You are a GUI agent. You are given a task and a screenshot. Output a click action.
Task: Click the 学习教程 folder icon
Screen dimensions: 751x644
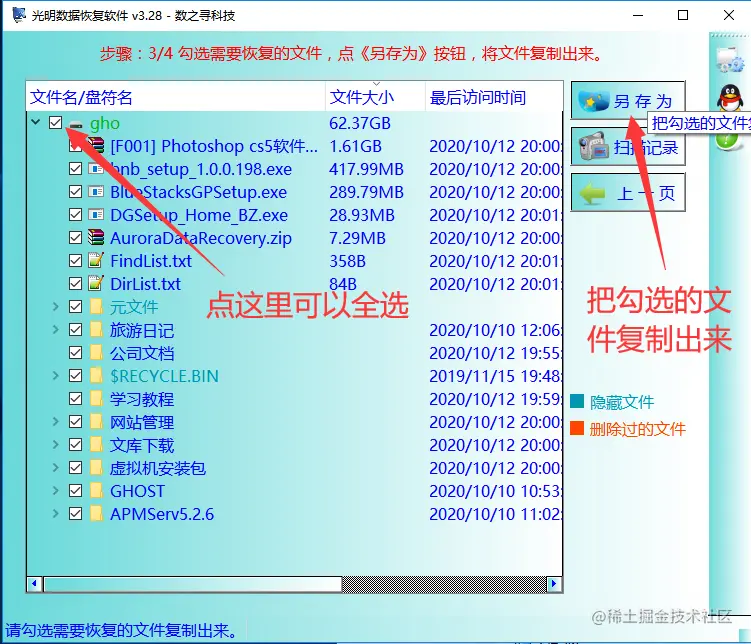pyautogui.click(x=96, y=398)
